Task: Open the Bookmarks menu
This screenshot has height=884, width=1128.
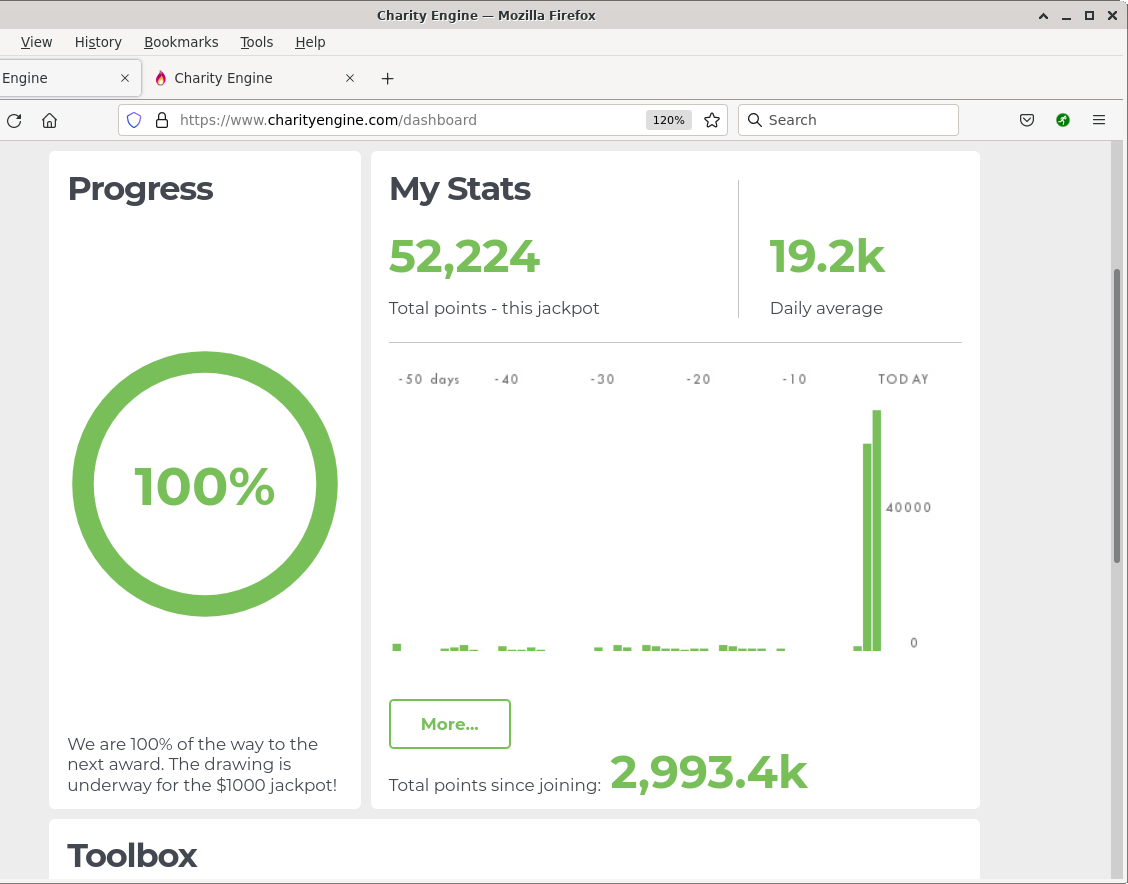Action: (181, 42)
